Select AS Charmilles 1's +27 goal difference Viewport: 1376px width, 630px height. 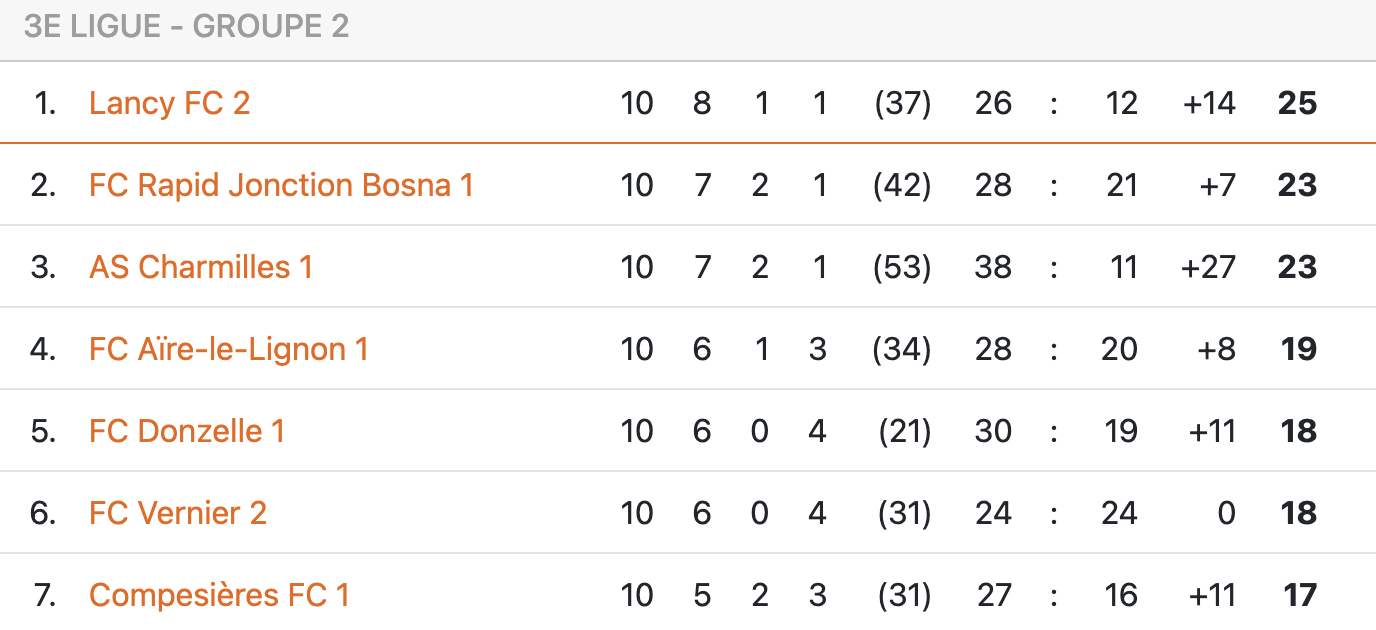[x=1208, y=267]
